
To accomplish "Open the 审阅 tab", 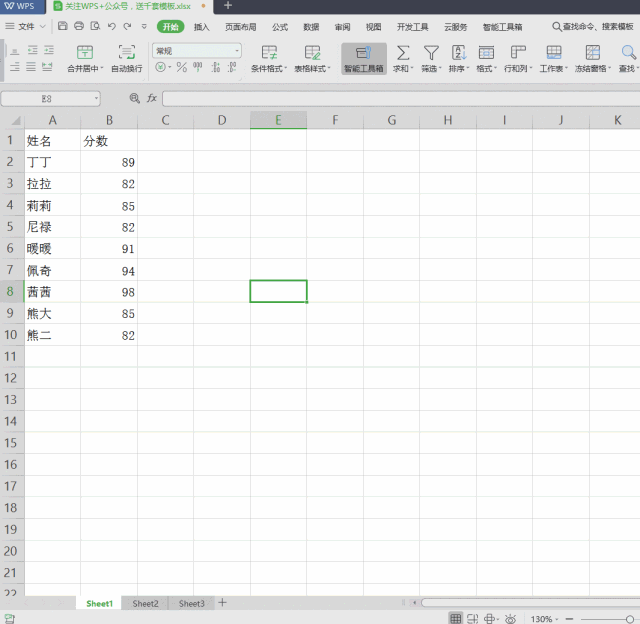I will [x=342, y=27].
